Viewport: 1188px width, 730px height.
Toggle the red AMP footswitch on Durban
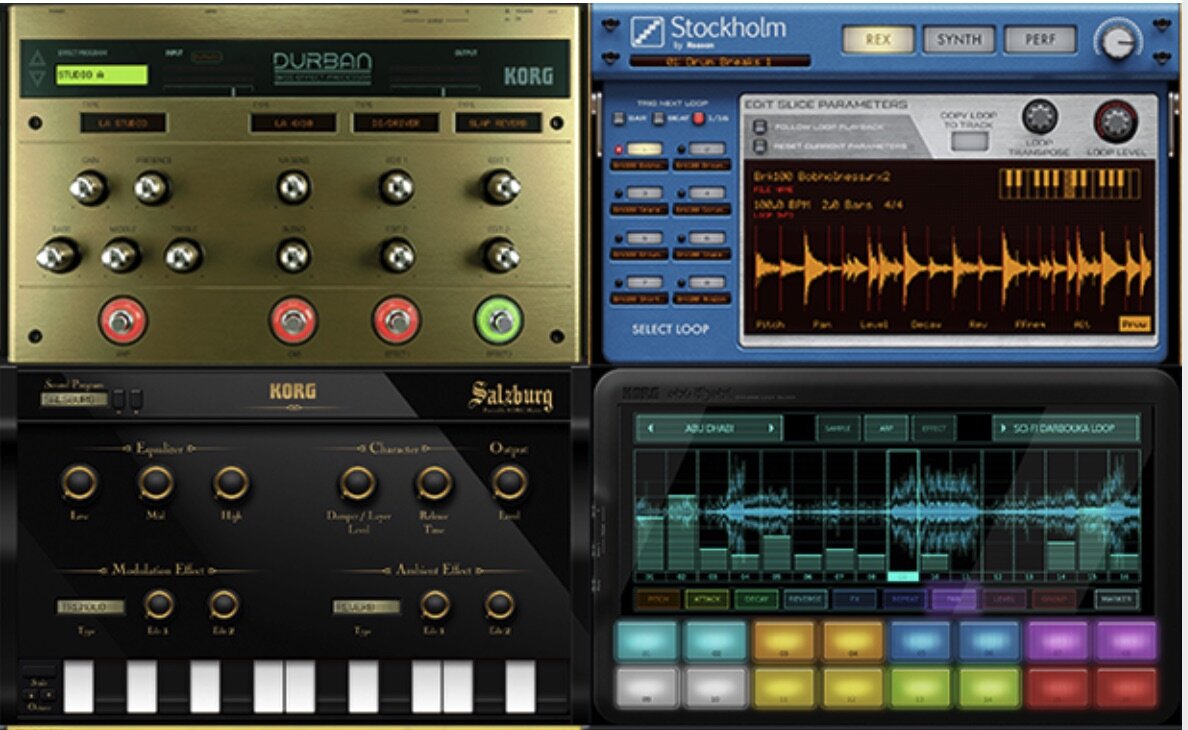(122, 321)
